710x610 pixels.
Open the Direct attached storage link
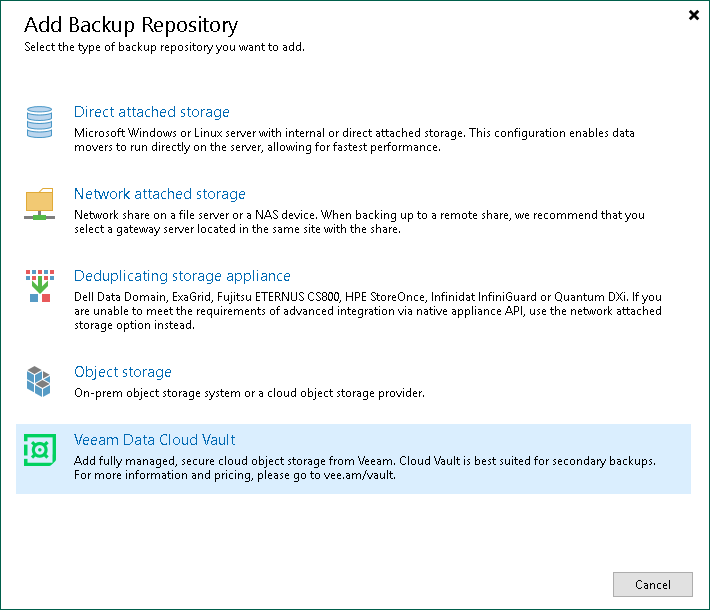point(152,112)
